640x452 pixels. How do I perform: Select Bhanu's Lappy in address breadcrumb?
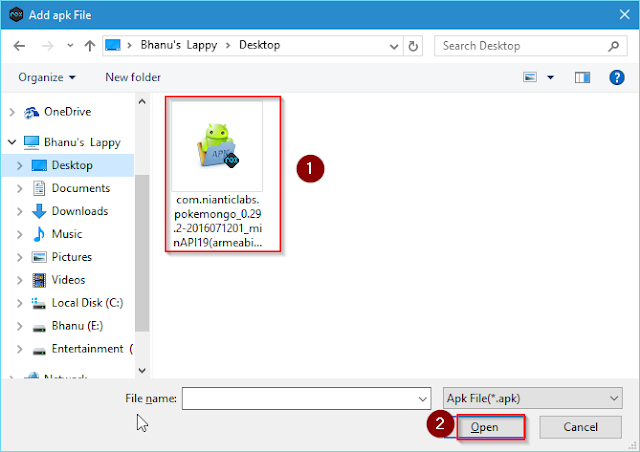[178, 45]
